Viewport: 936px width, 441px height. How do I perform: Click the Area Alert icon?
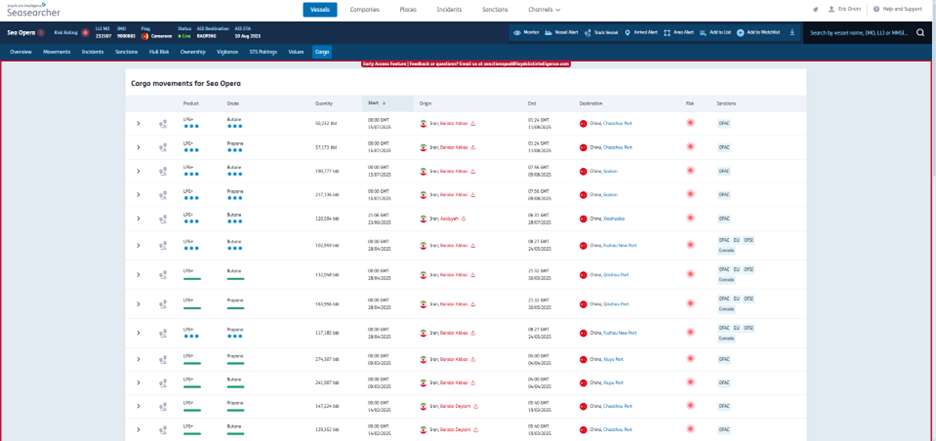[667, 32]
